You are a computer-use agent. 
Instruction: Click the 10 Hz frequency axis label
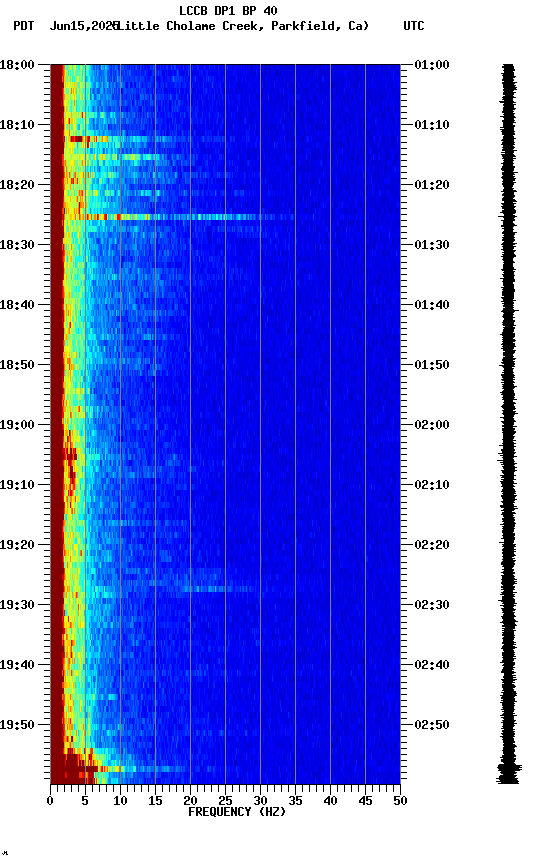(120, 801)
